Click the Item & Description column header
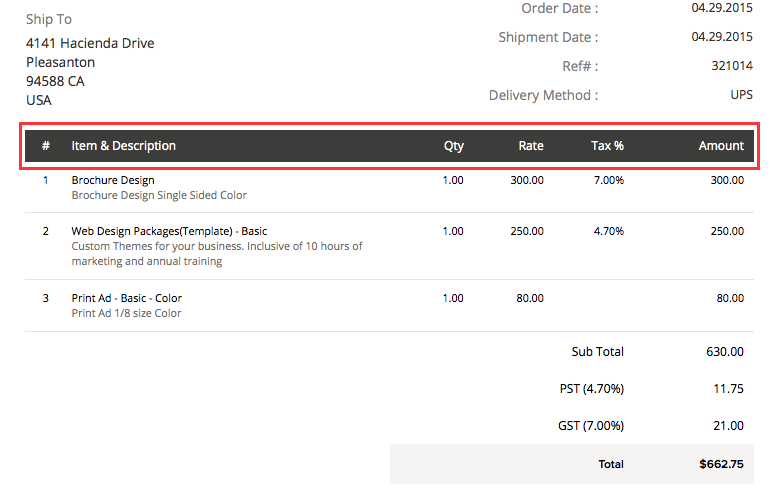Image resolution: width=780 pixels, height=495 pixels. click(x=123, y=146)
